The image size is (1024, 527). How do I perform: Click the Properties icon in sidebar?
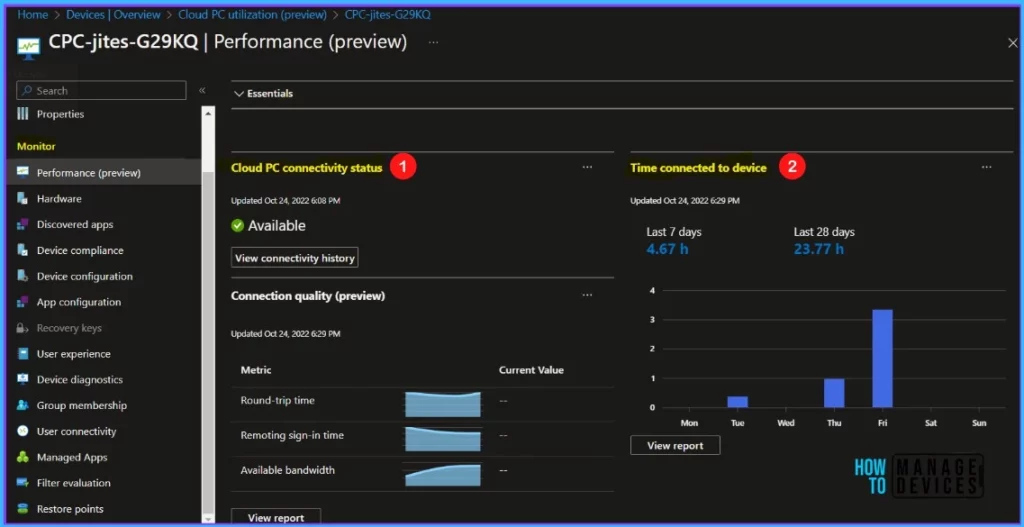click(x=23, y=114)
